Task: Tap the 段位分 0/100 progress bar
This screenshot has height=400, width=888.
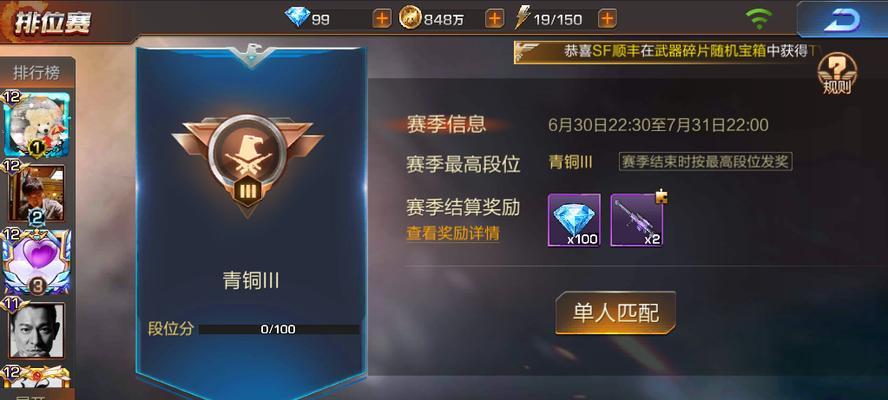Action: pyautogui.click(x=278, y=329)
